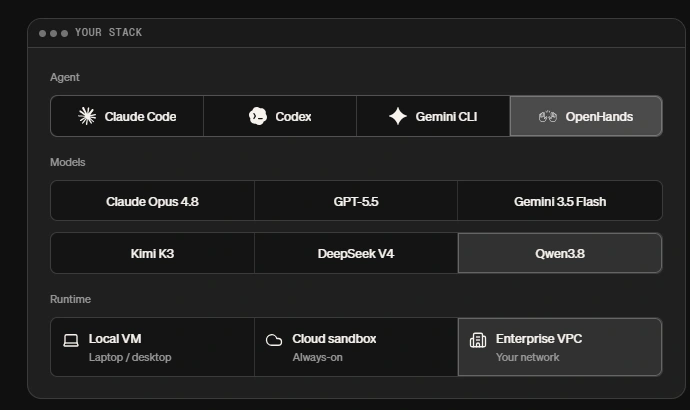This screenshot has height=410, width=690.
Task: Click the Enterprise VPC building icon
Action: click(478, 340)
